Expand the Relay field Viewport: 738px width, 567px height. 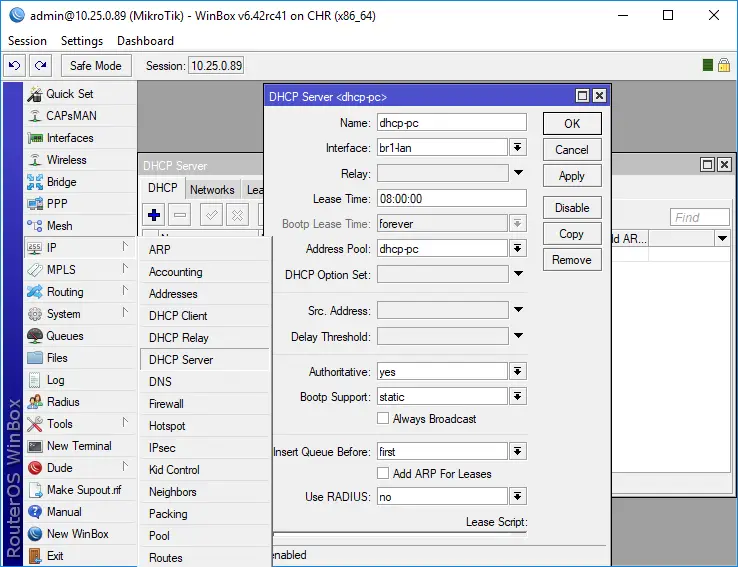coord(518,173)
